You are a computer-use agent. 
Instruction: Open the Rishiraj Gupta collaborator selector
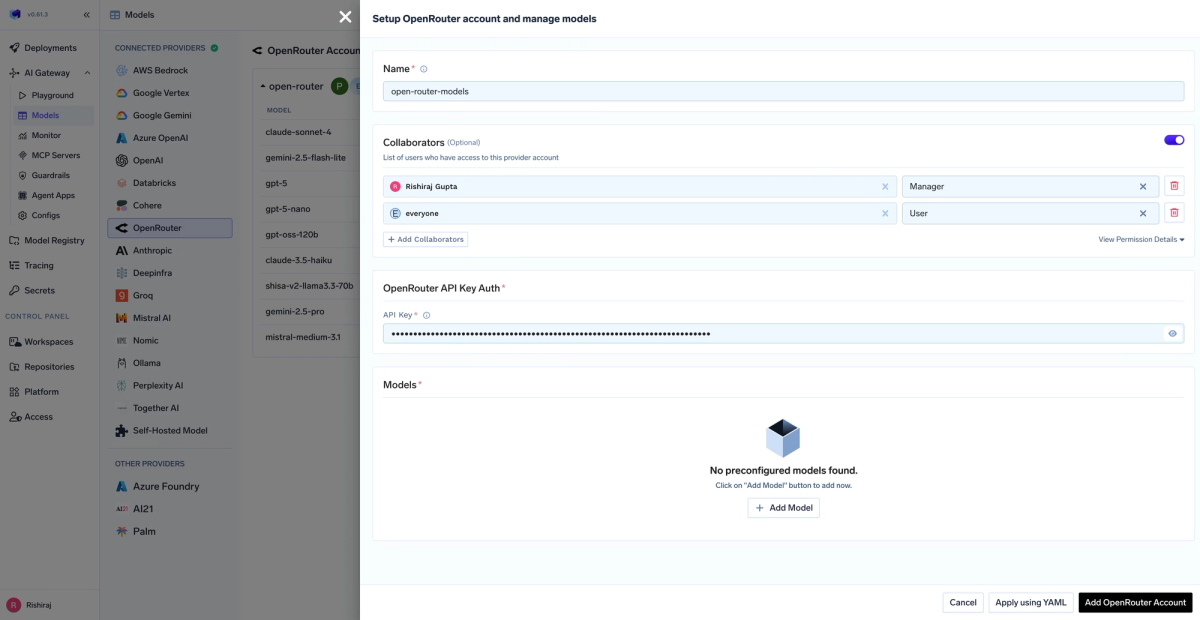pos(640,186)
